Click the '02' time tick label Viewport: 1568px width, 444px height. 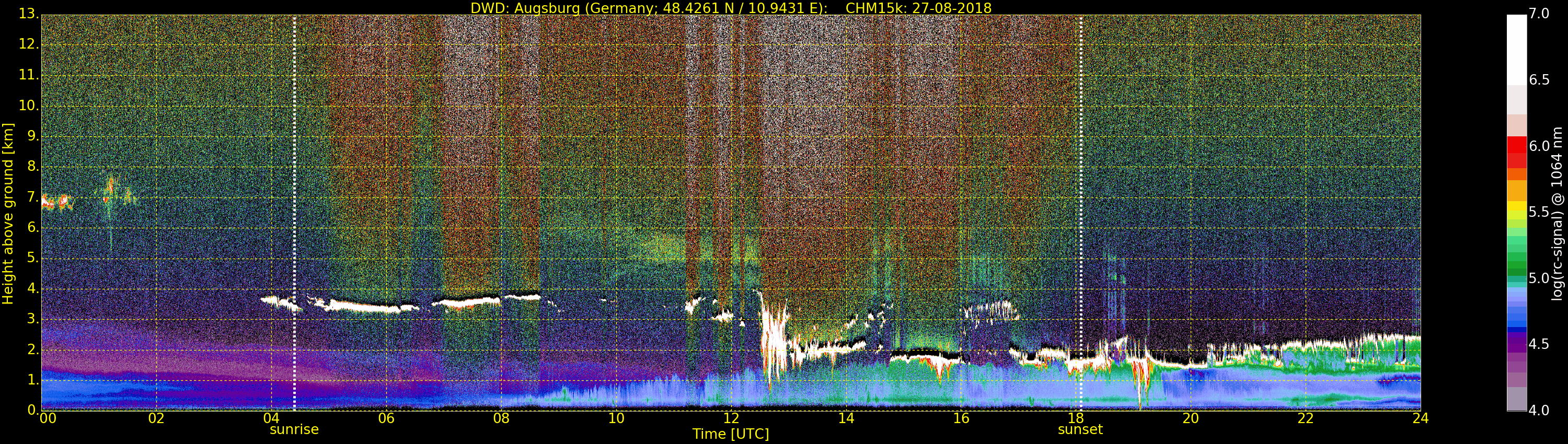pyautogui.click(x=156, y=418)
